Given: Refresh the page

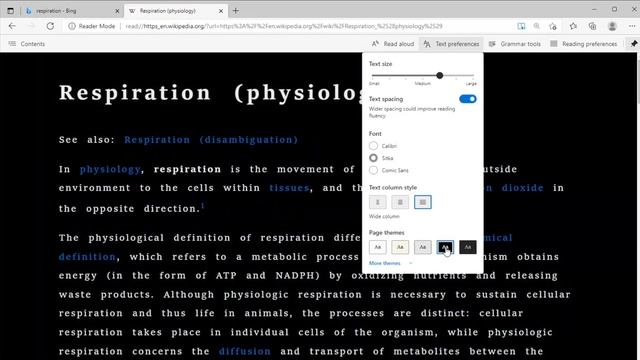Looking at the screenshot, I should (50, 26).
